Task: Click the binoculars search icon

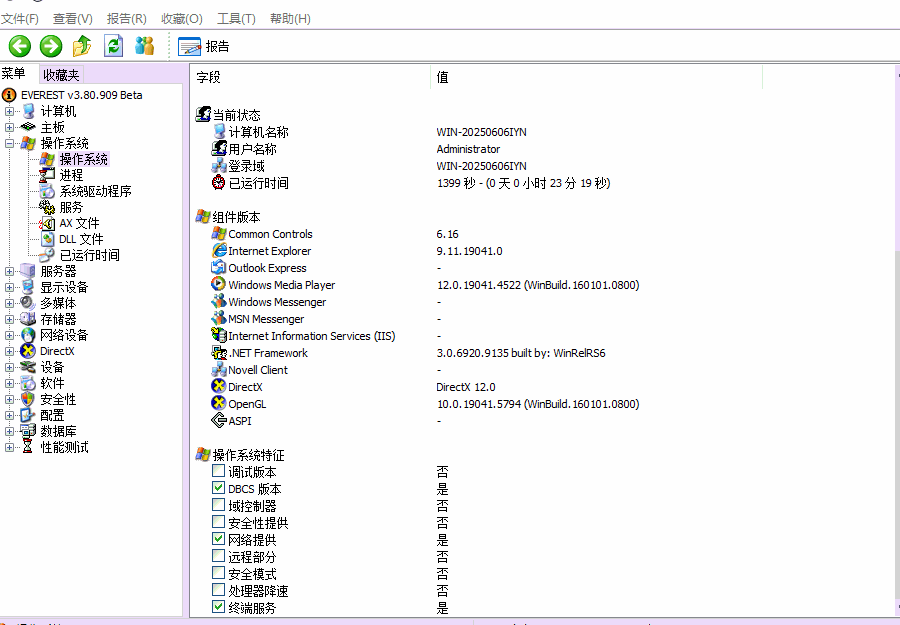Action: click(x=144, y=46)
